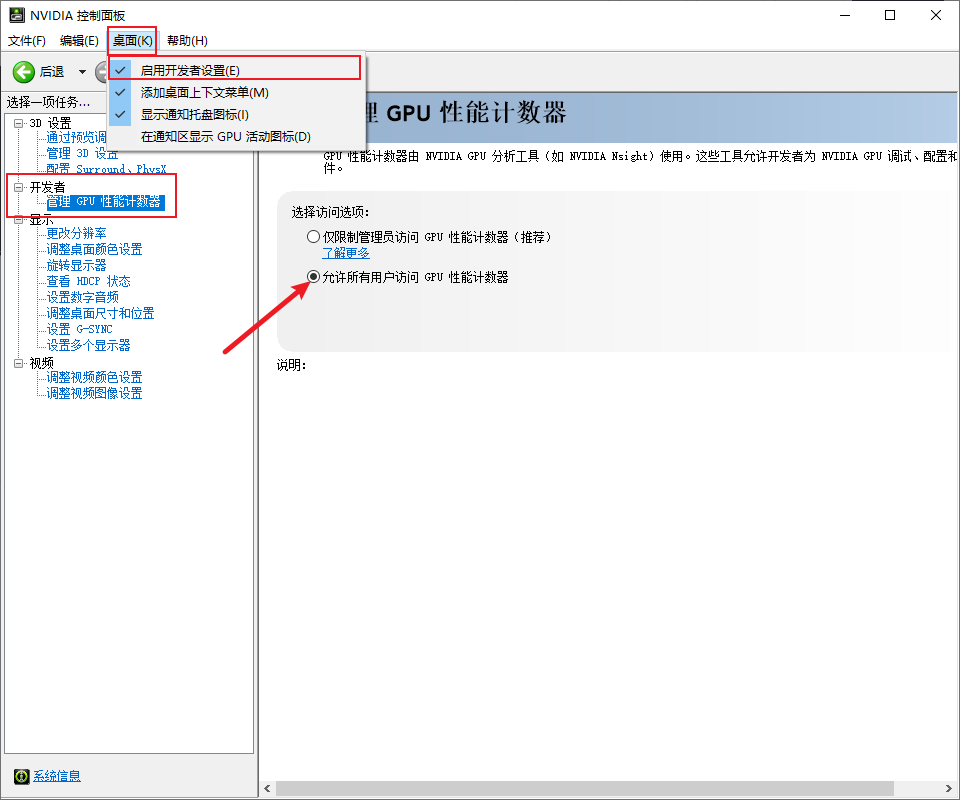
Task: Open the Back history dropdown arrow
Action: (82, 72)
